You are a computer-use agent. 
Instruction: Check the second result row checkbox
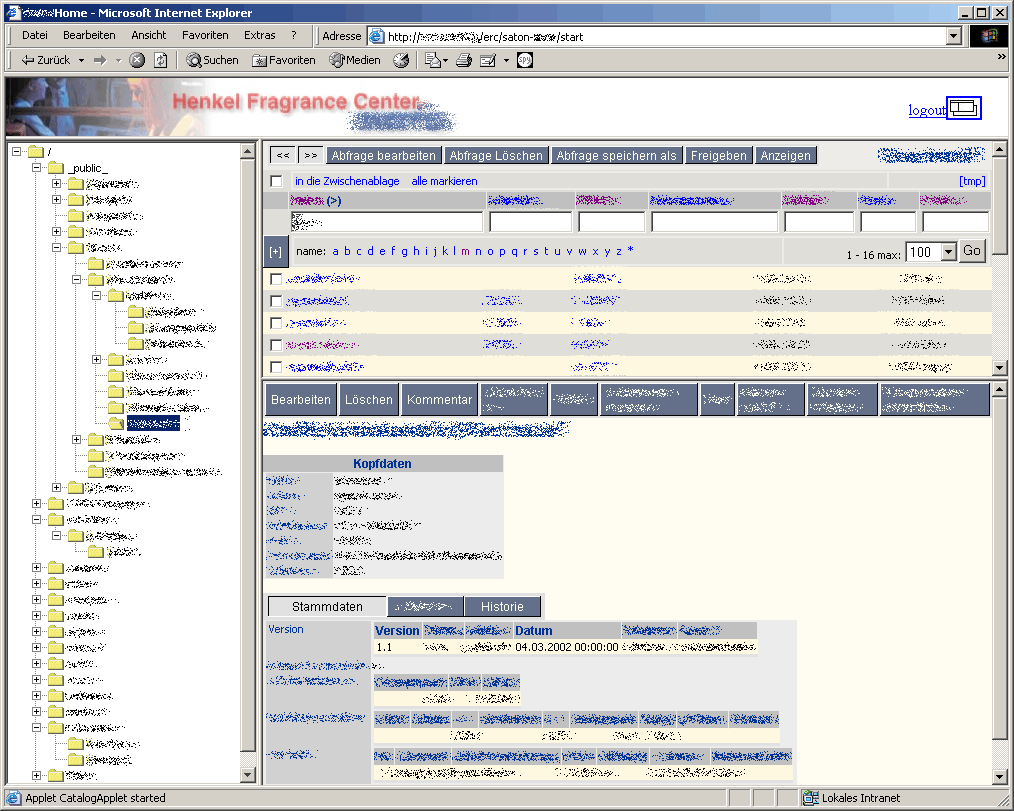tap(276, 301)
